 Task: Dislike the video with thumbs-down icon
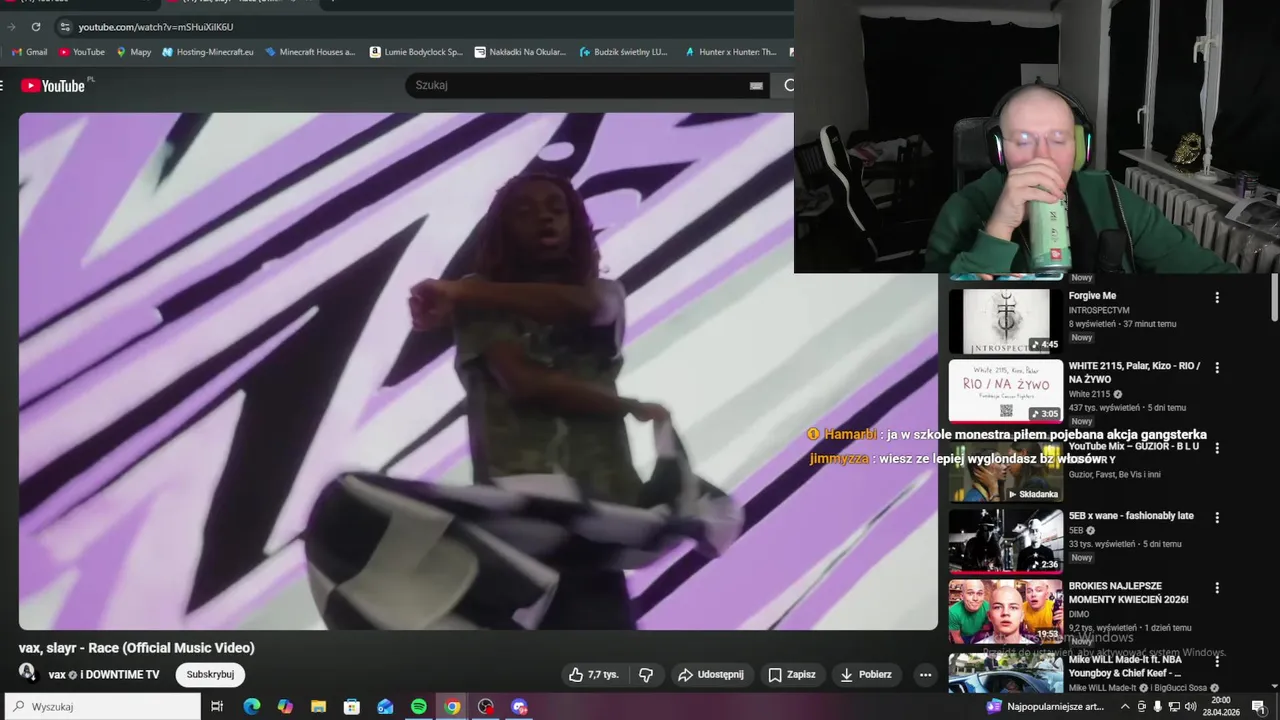click(x=646, y=675)
